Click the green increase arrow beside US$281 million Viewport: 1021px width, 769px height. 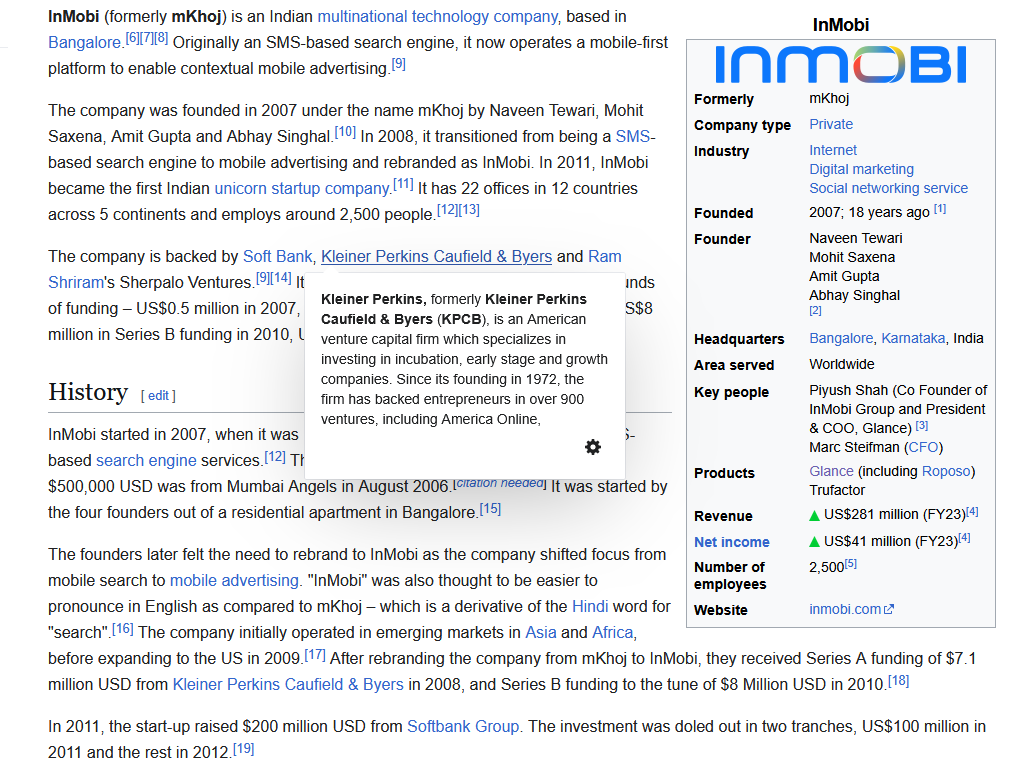pos(814,516)
